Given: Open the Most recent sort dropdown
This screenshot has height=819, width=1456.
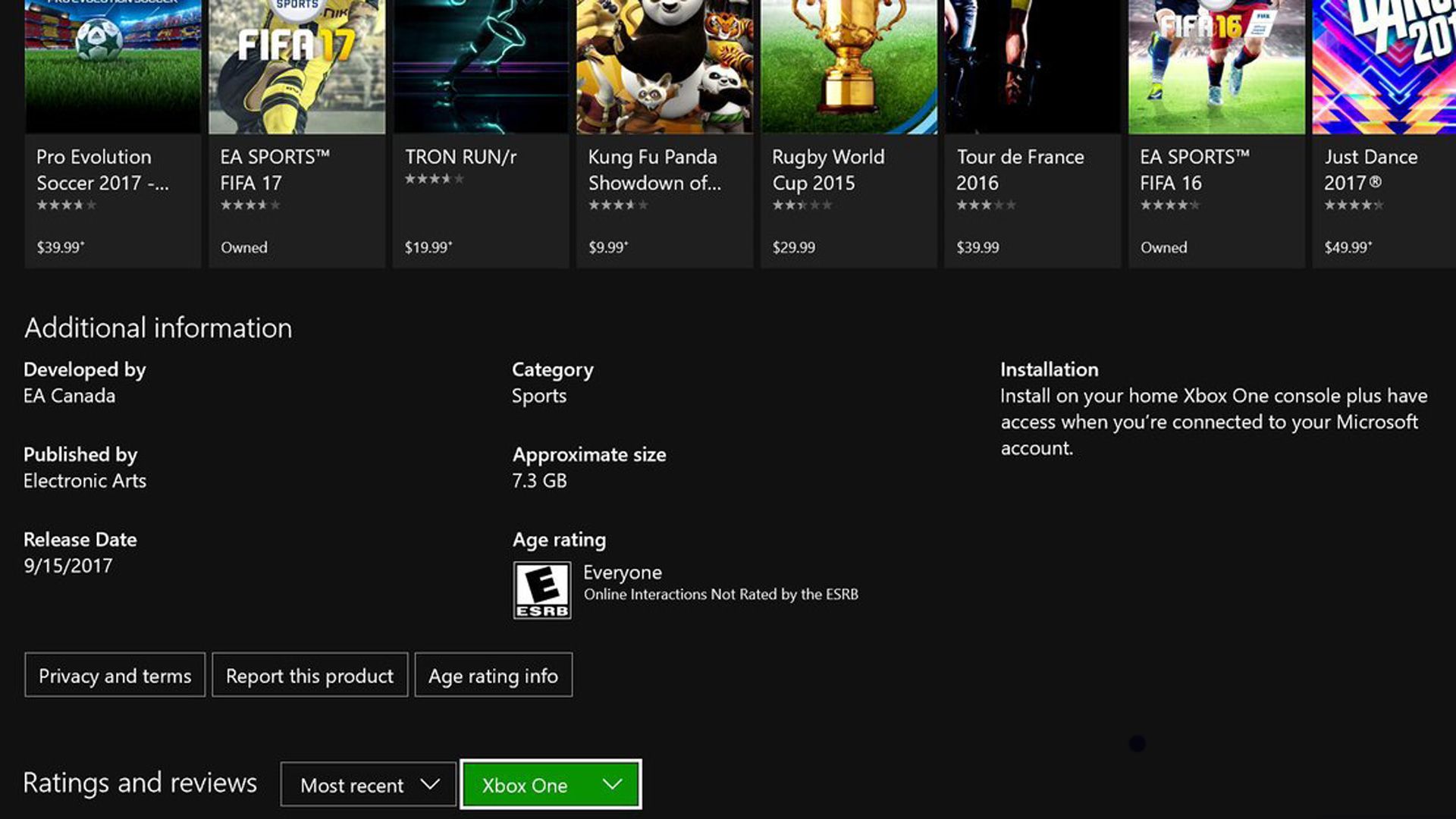Looking at the screenshot, I should pyautogui.click(x=368, y=785).
